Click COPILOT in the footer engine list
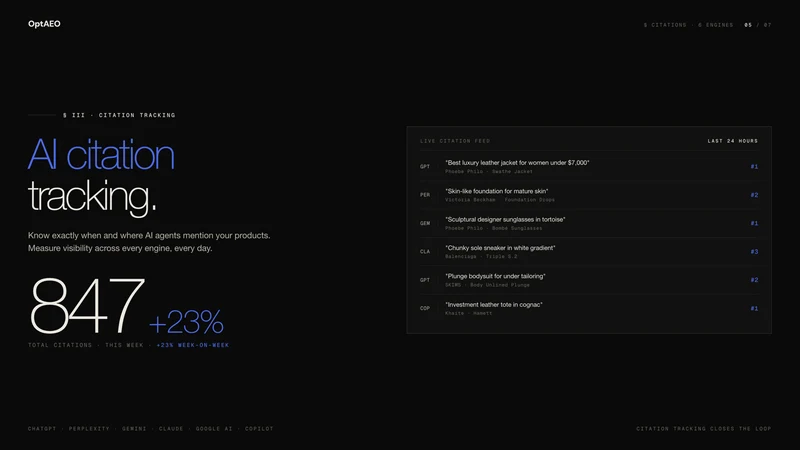Screen dimensions: 800x450 tap(259, 429)
